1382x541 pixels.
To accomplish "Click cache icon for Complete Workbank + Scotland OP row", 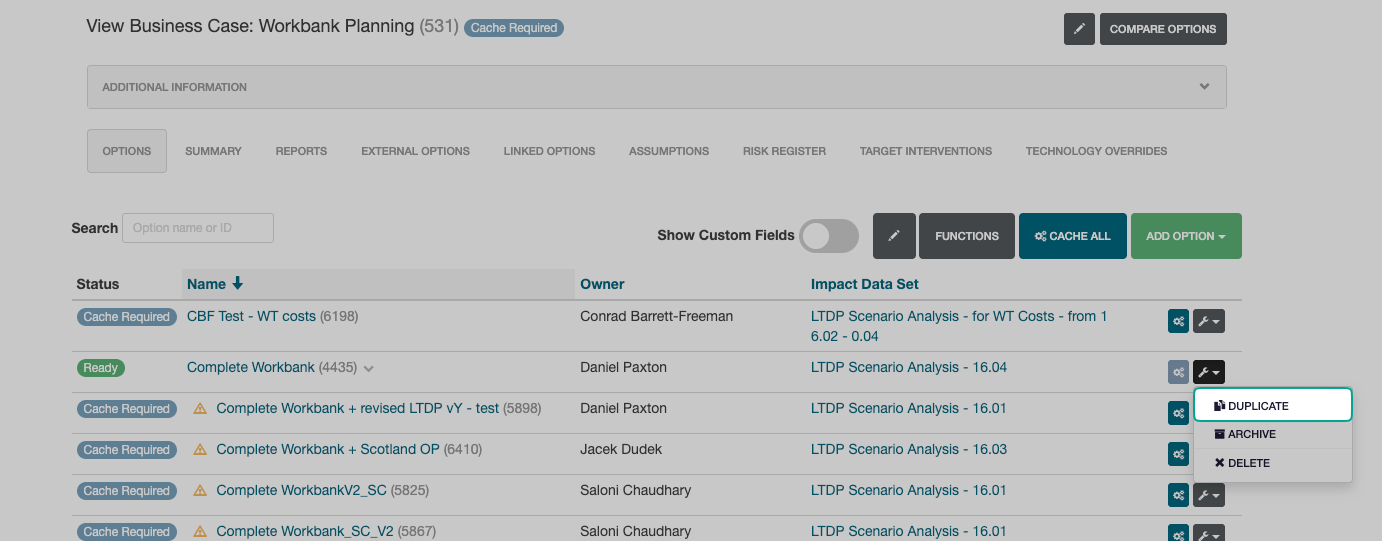I will point(1179,454).
